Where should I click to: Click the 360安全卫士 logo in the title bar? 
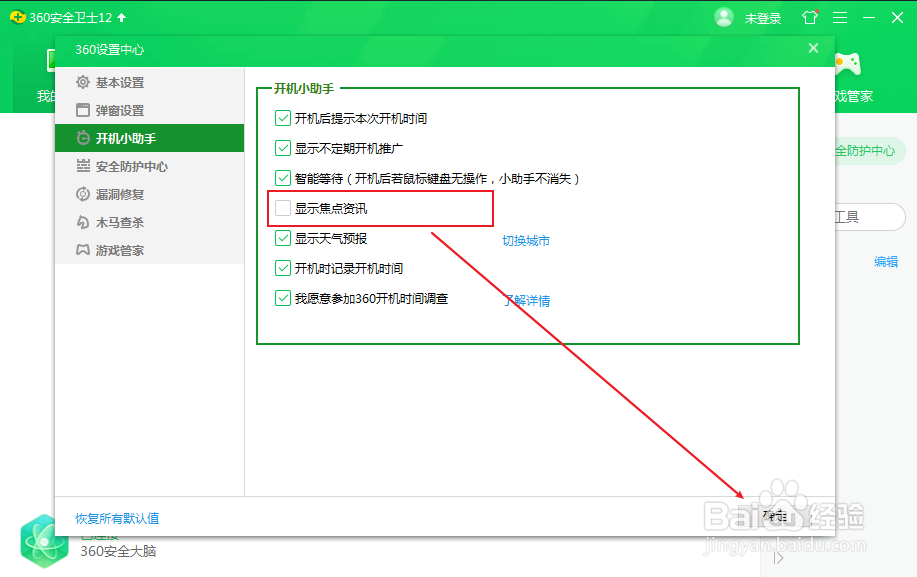pos(19,17)
